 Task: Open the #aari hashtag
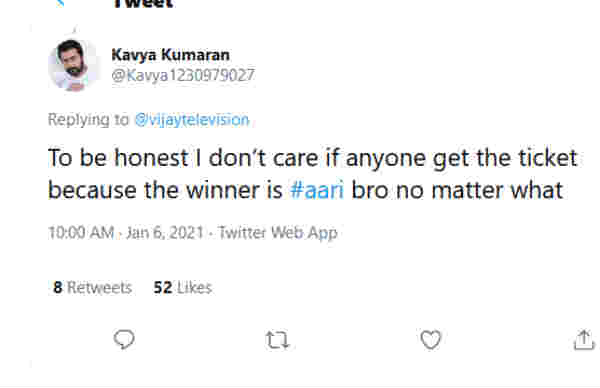pyautogui.click(x=317, y=190)
